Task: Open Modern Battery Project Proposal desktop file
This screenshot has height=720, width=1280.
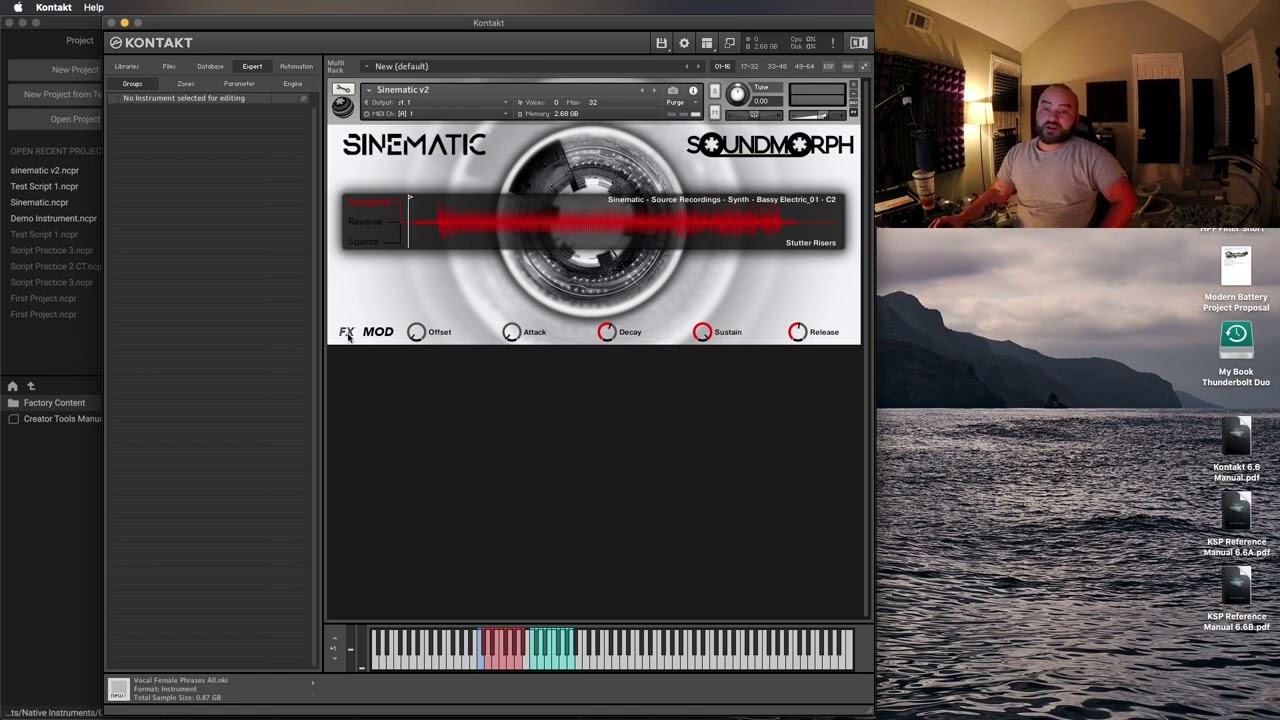Action: click(1236, 279)
